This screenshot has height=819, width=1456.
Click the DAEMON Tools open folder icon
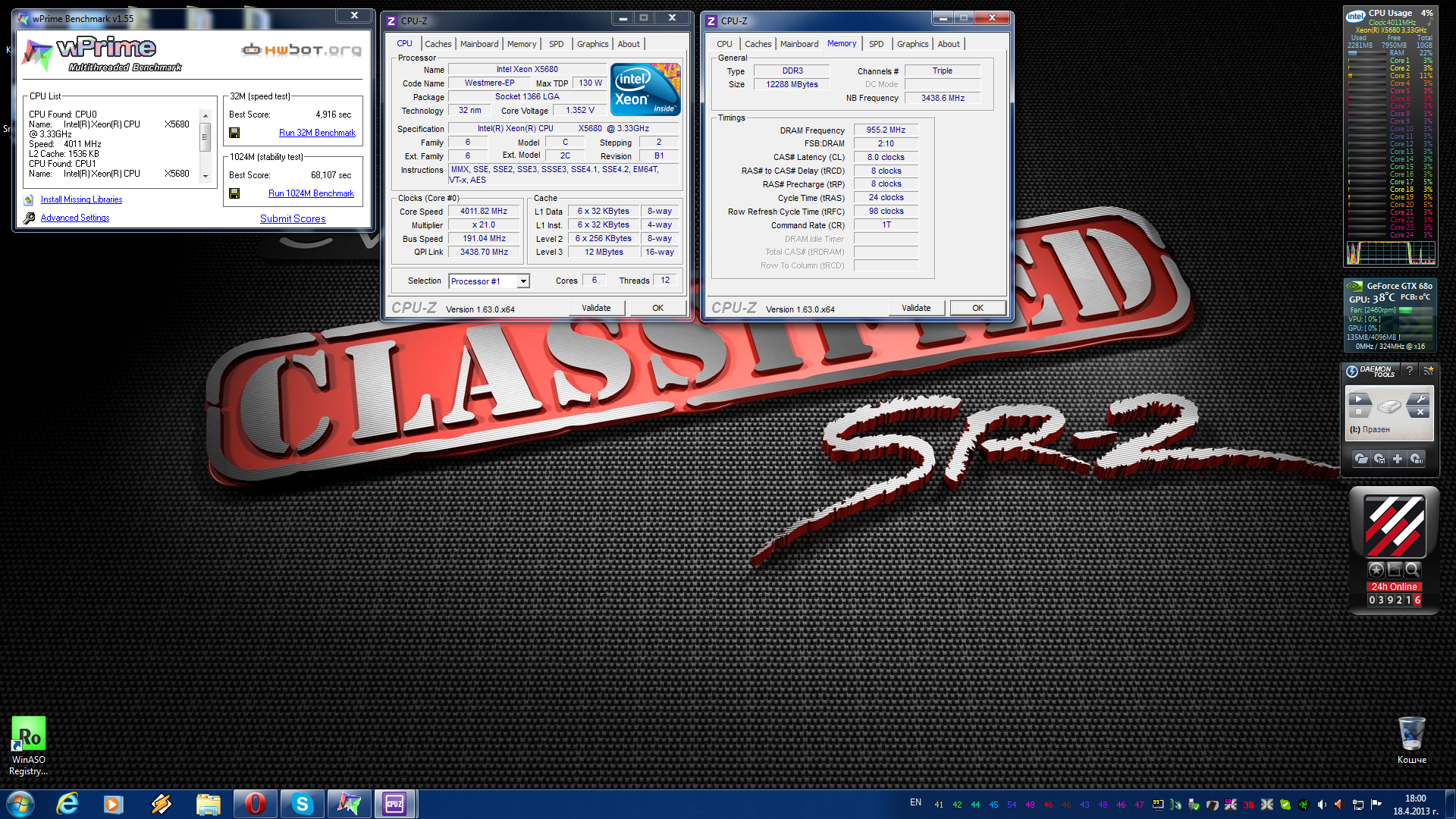pyautogui.click(x=1361, y=459)
